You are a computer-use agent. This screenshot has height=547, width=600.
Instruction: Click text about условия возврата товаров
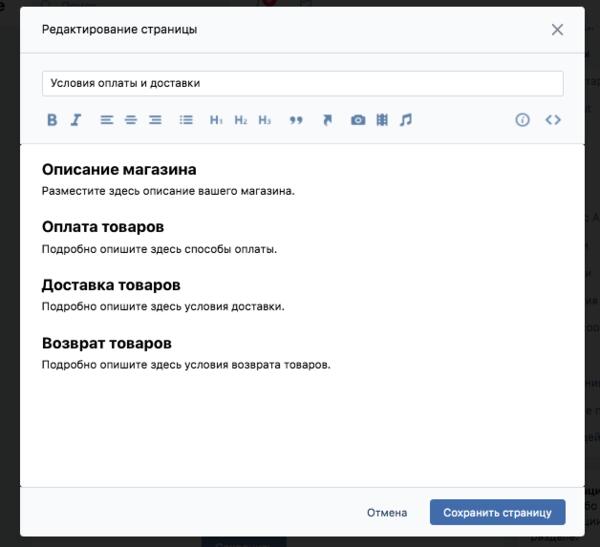click(186, 365)
